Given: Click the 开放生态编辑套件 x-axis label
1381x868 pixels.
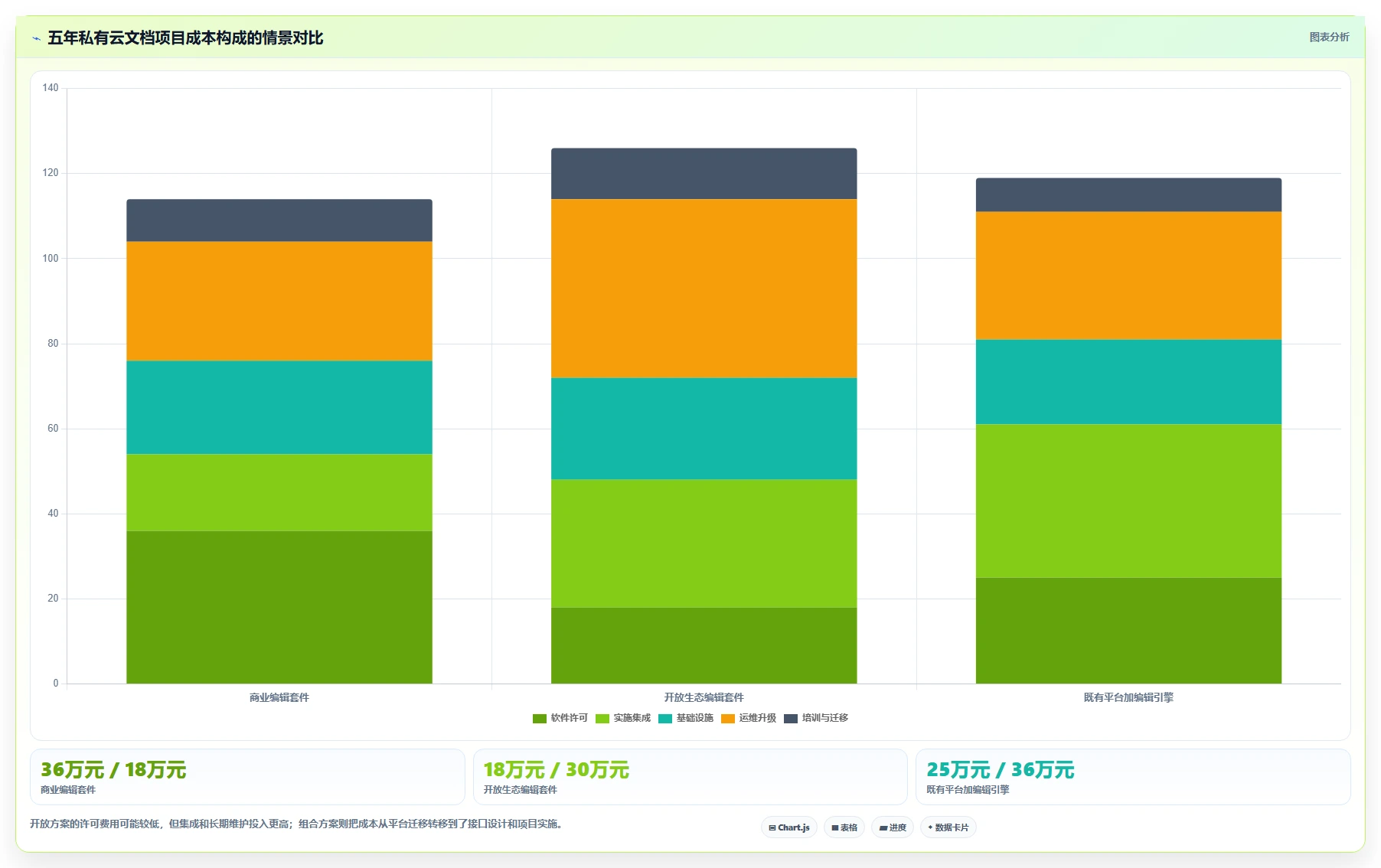Looking at the screenshot, I should pos(704,697).
